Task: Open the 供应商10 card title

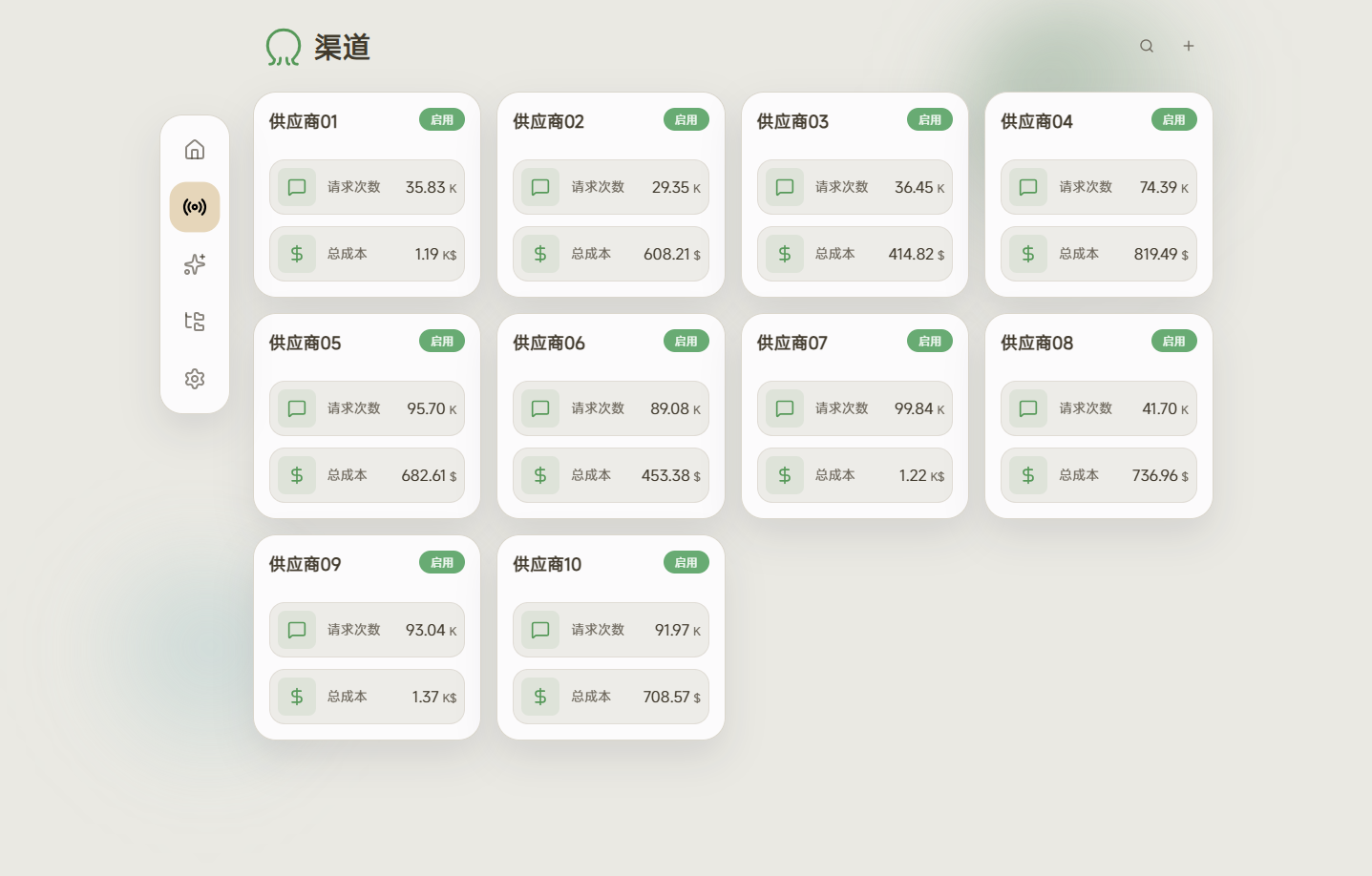Action: click(x=547, y=564)
